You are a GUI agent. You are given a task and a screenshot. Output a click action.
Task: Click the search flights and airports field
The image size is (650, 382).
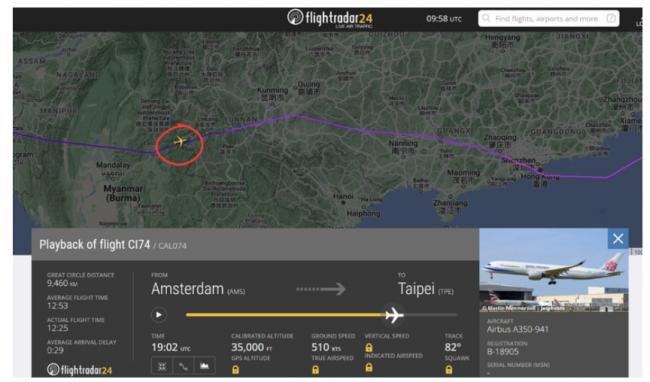coord(548,19)
